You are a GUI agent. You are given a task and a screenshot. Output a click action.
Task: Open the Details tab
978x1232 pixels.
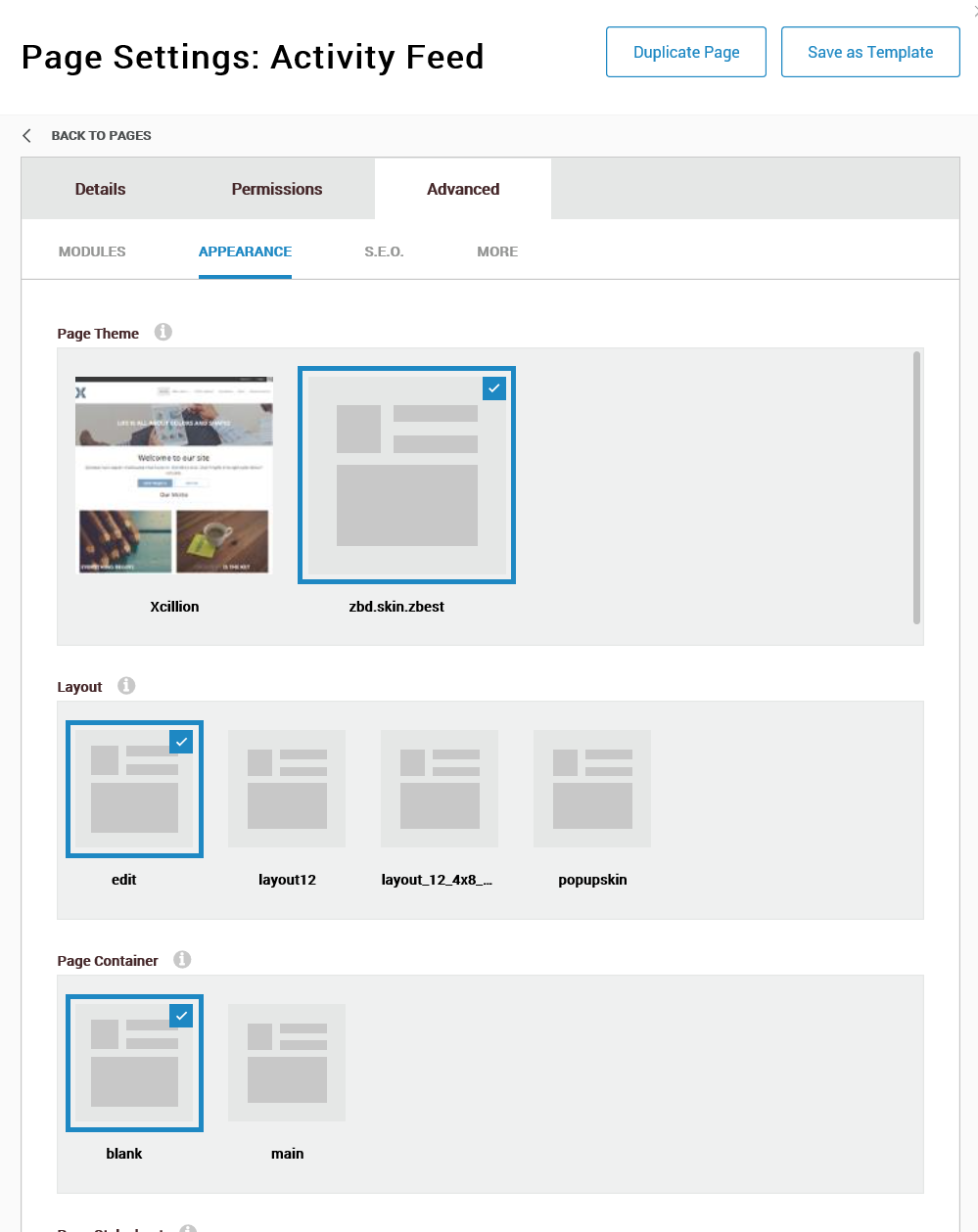(x=100, y=189)
